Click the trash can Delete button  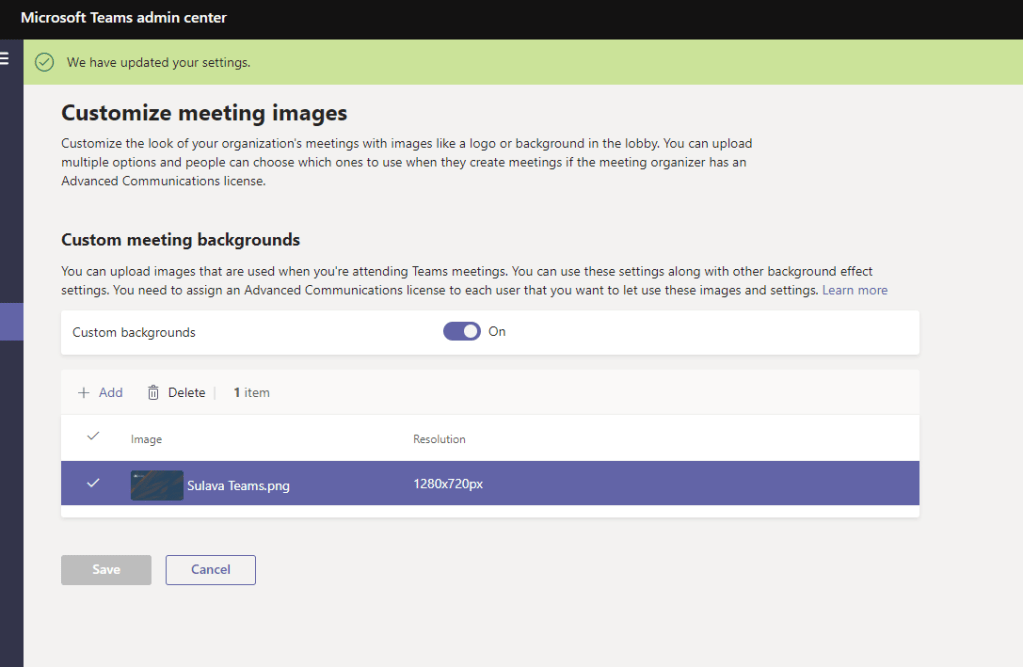176,393
